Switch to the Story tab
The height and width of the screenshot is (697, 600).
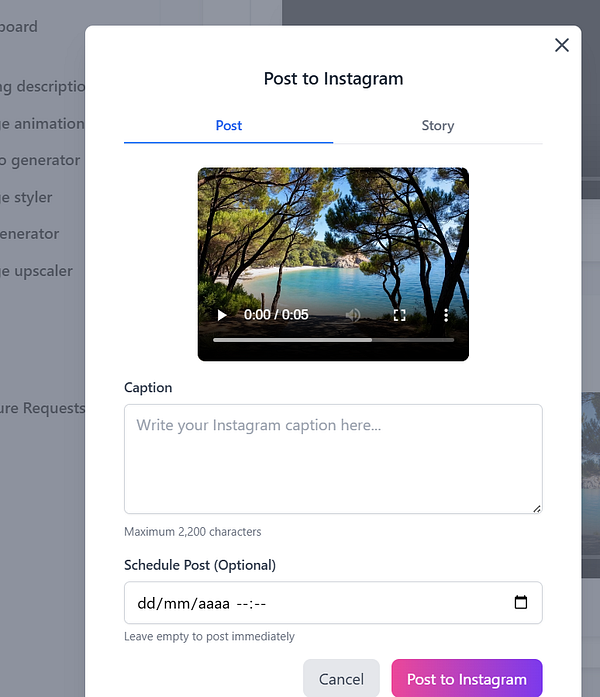pyautogui.click(x=438, y=126)
